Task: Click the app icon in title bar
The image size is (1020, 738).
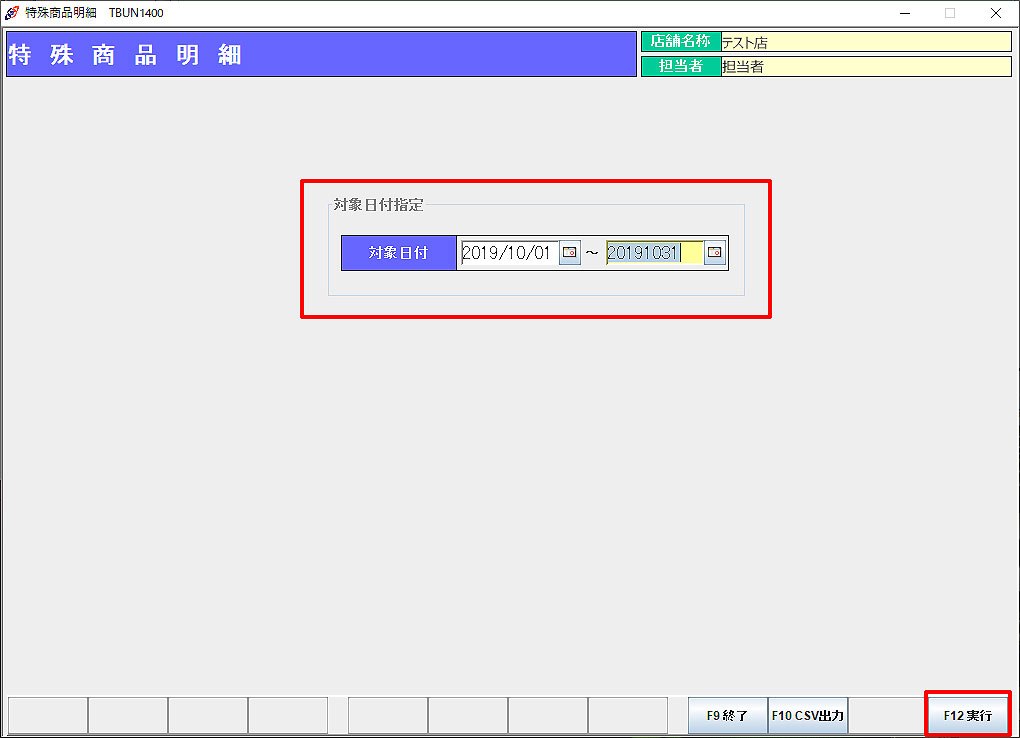Action: point(12,12)
